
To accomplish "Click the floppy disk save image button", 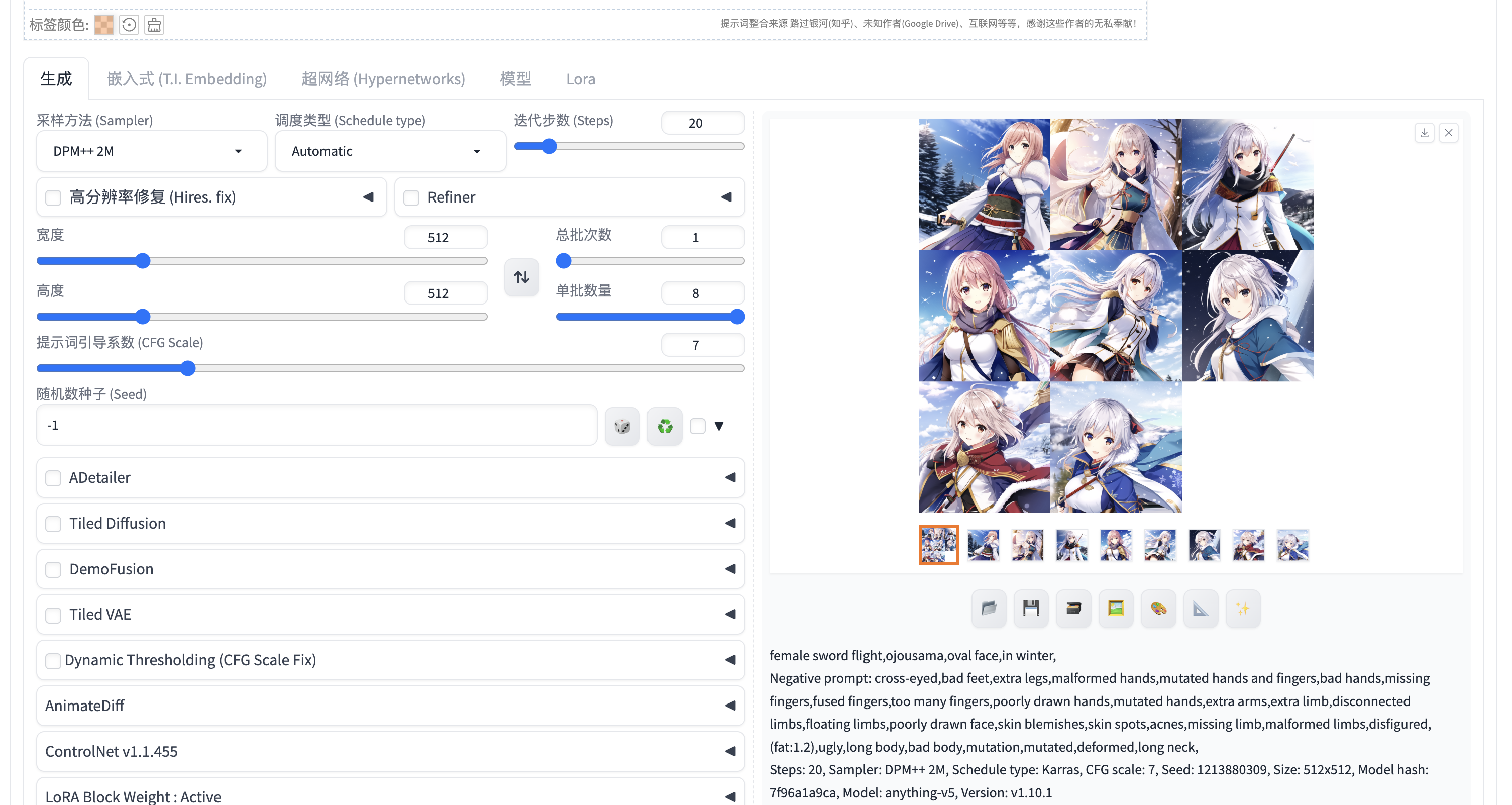I will click(1031, 609).
